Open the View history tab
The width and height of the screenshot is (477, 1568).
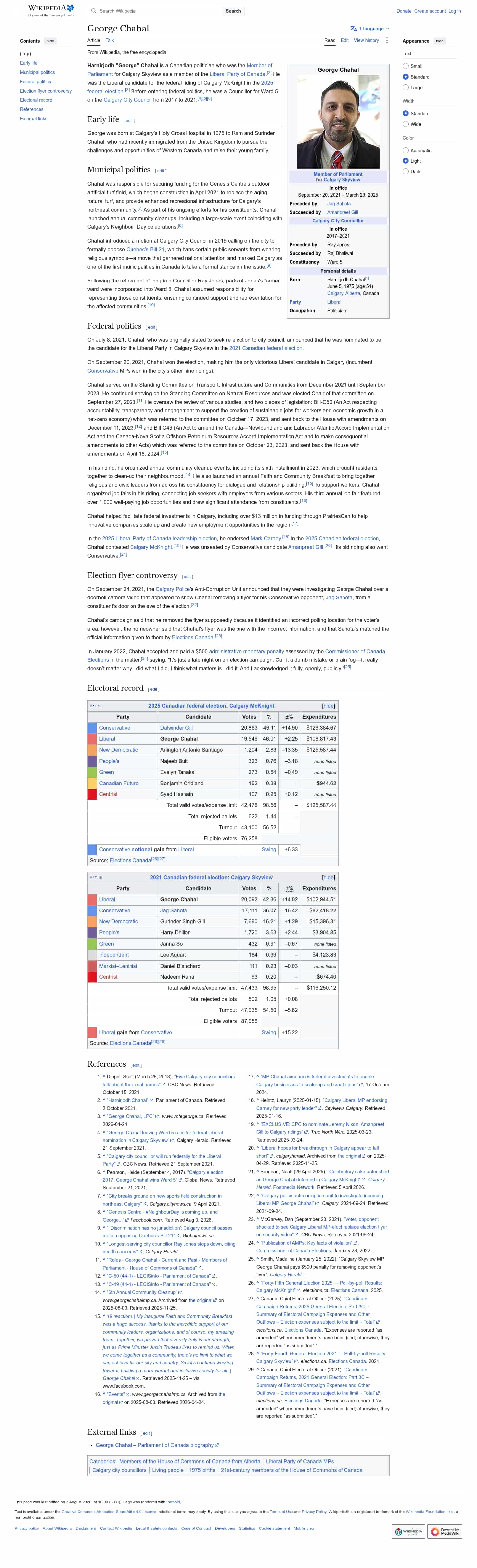(366, 41)
